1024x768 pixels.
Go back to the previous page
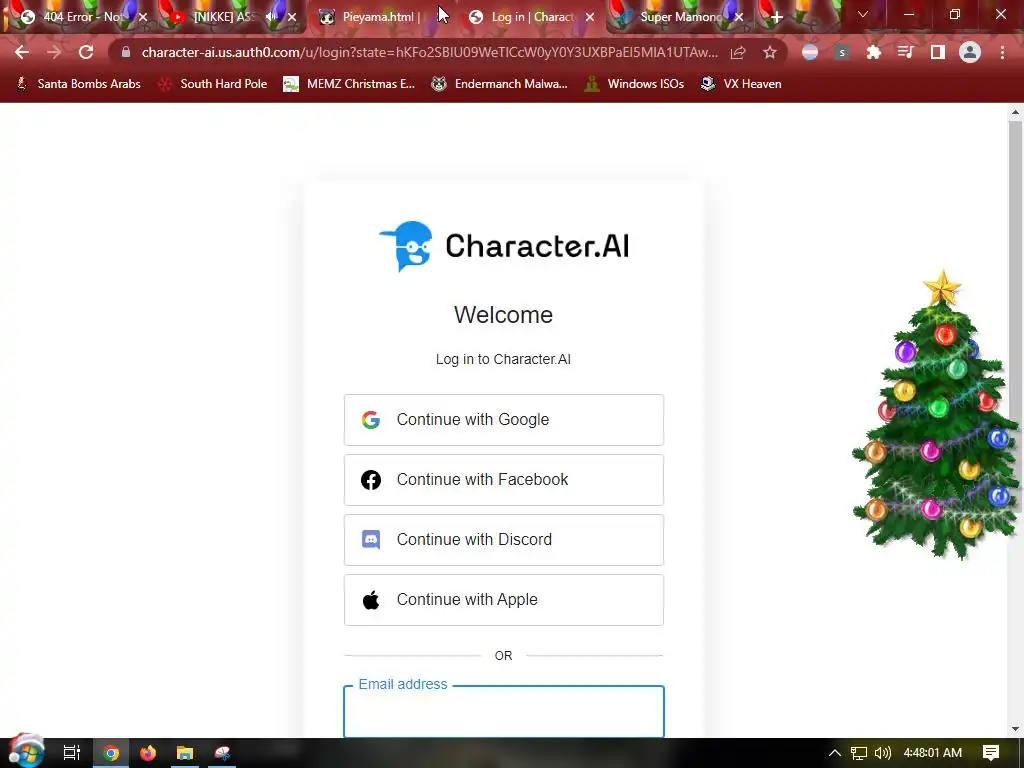click(x=22, y=52)
